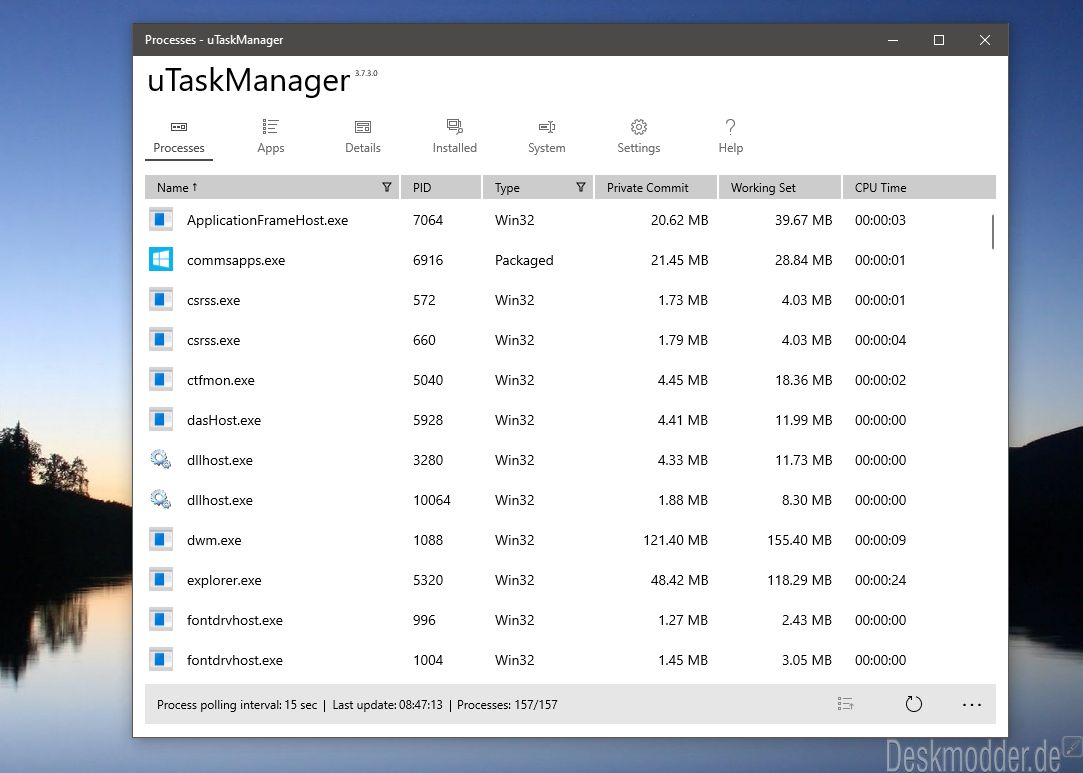Open the Help tab
1083x773 pixels.
(730, 137)
